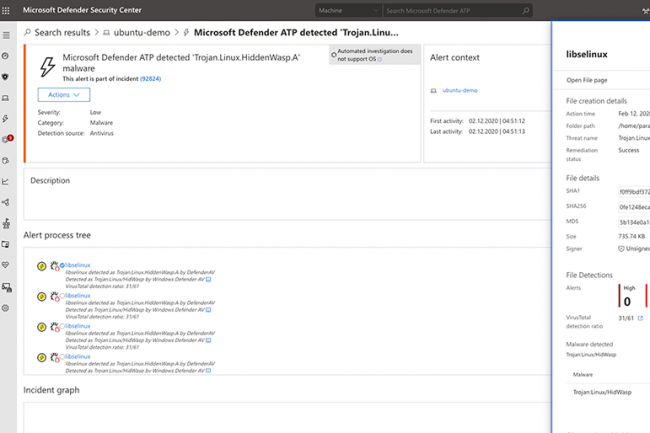Click the 'Alert process tree' heading

[57, 235]
